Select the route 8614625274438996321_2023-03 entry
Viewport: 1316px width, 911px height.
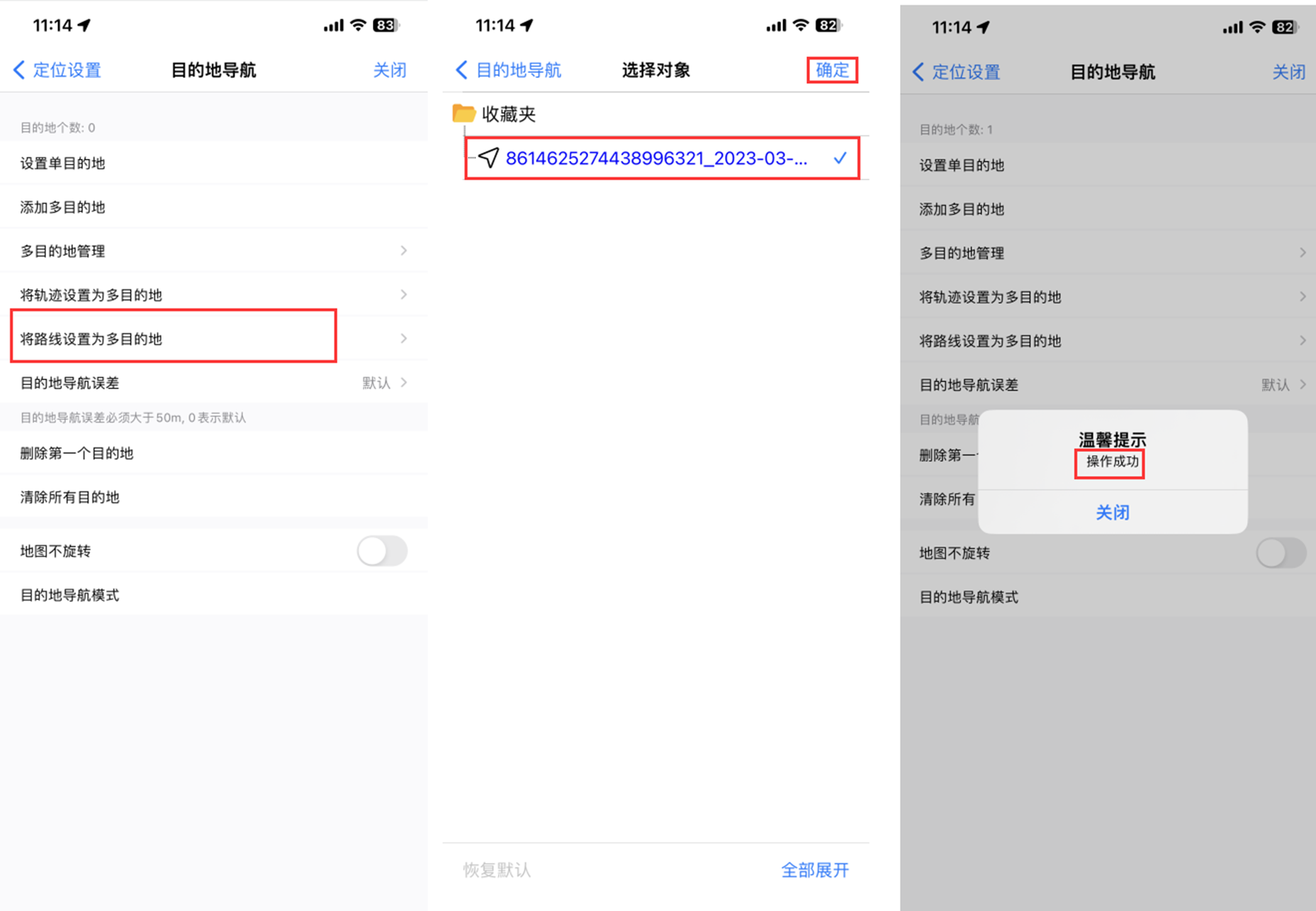pos(656,158)
